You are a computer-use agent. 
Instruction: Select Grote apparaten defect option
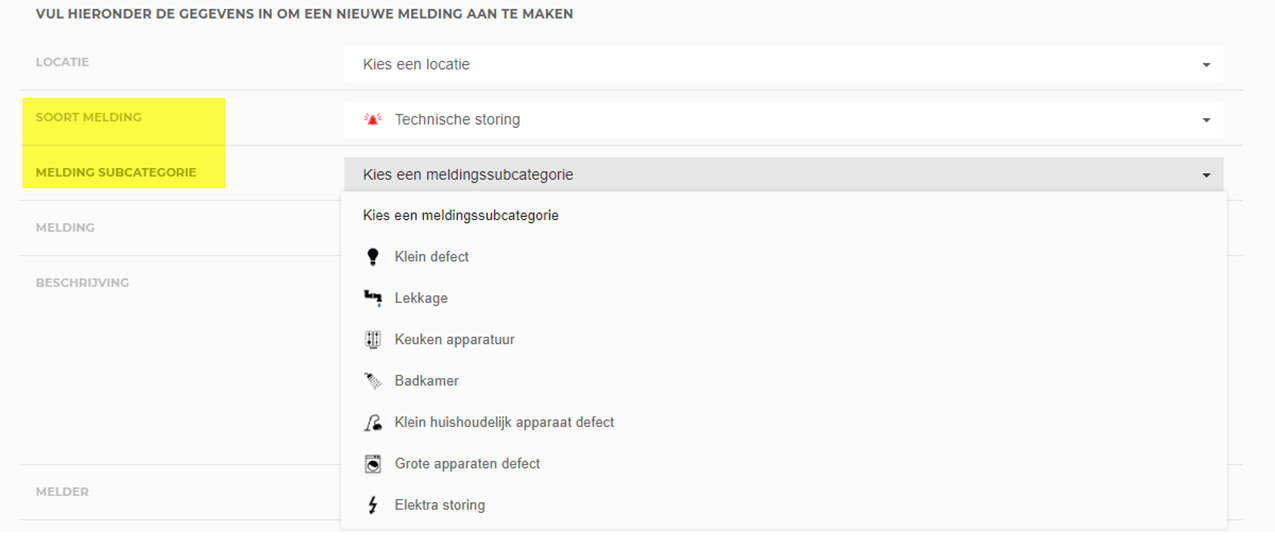tap(467, 464)
